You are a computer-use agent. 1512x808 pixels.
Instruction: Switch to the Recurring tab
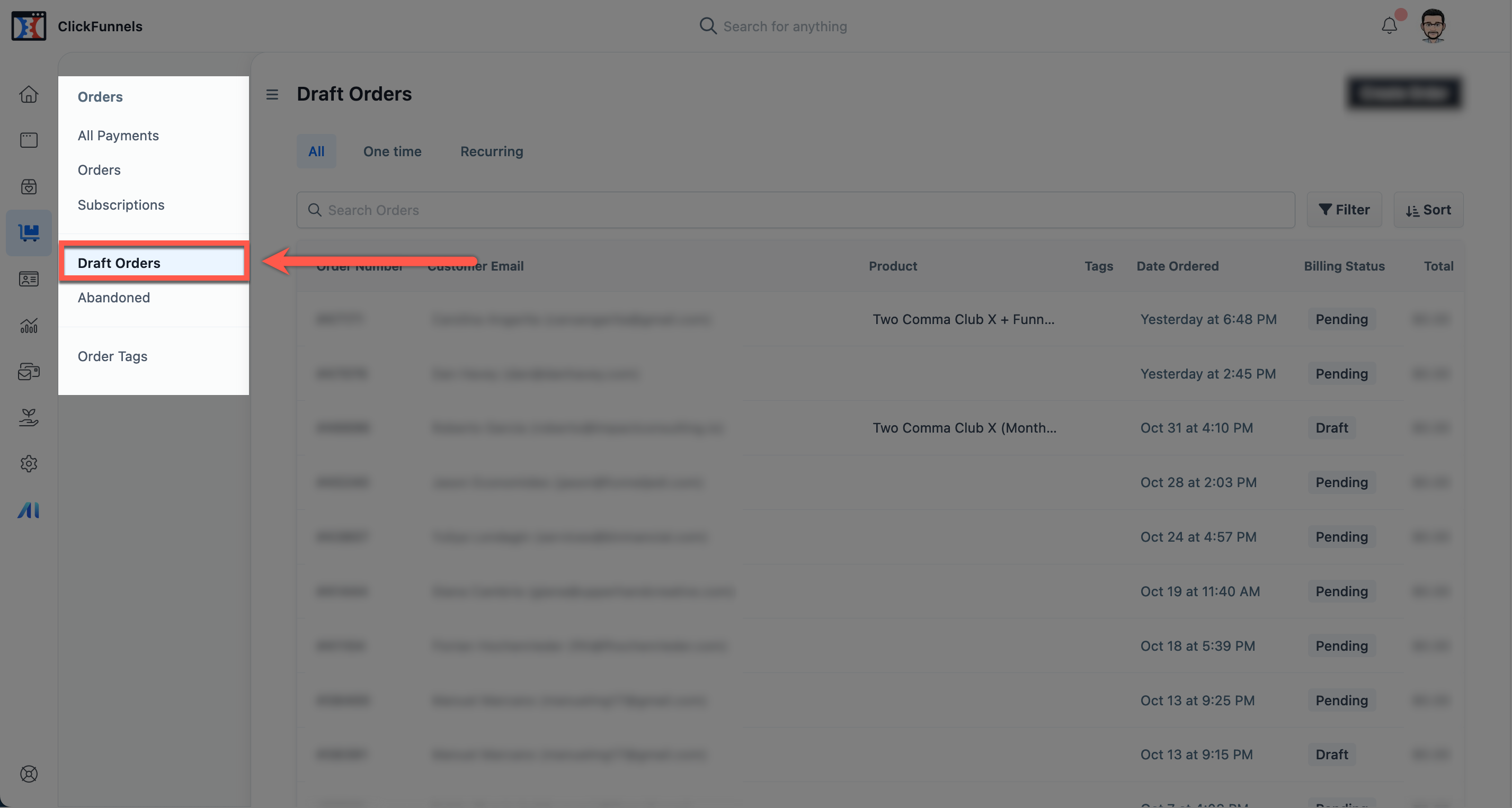point(491,152)
